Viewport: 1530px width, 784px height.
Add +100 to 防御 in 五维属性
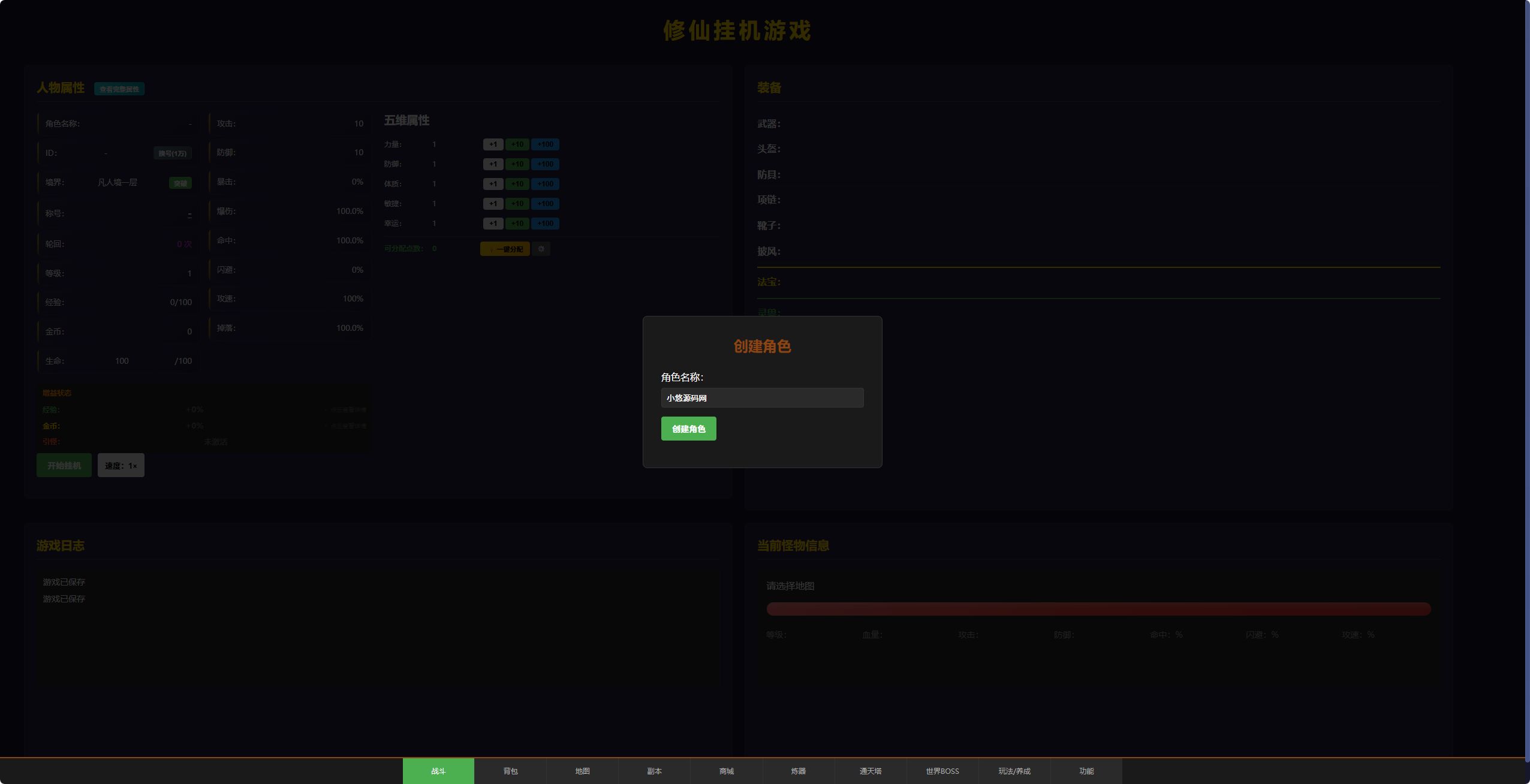click(x=545, y=164)
